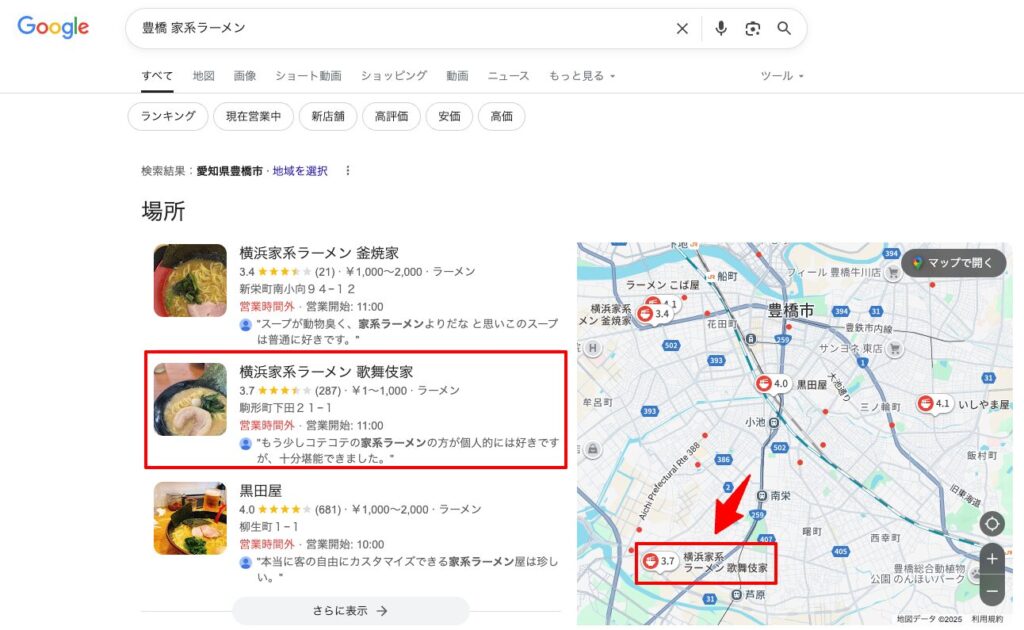Click the マップで開く button on the map
Image resolution: width=1024 pixels, height=630 pixels.
coord(953,262)
